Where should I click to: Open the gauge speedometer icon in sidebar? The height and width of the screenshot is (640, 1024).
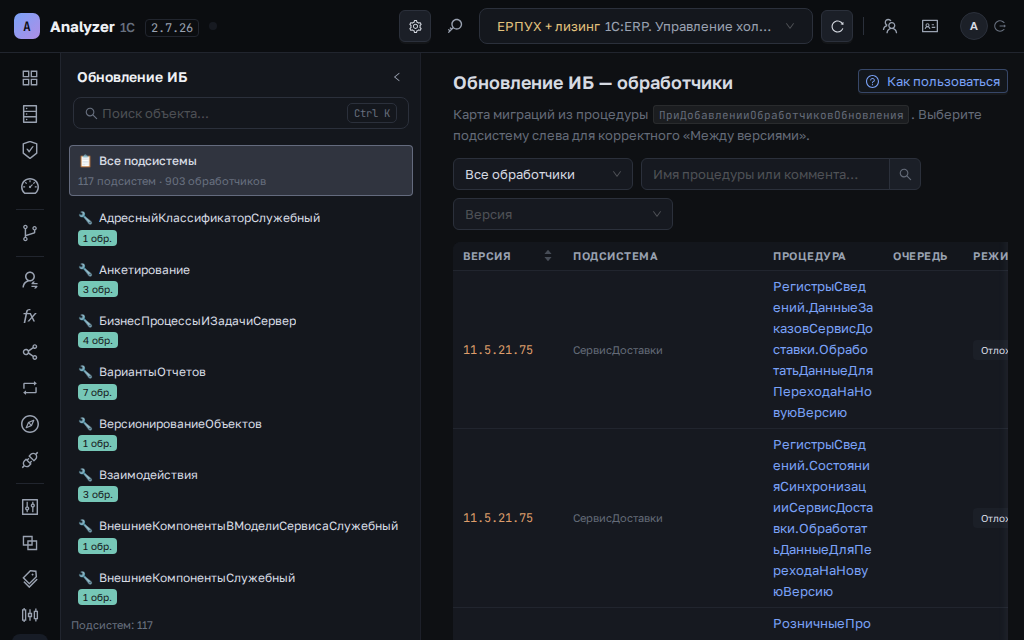point(30,187)
